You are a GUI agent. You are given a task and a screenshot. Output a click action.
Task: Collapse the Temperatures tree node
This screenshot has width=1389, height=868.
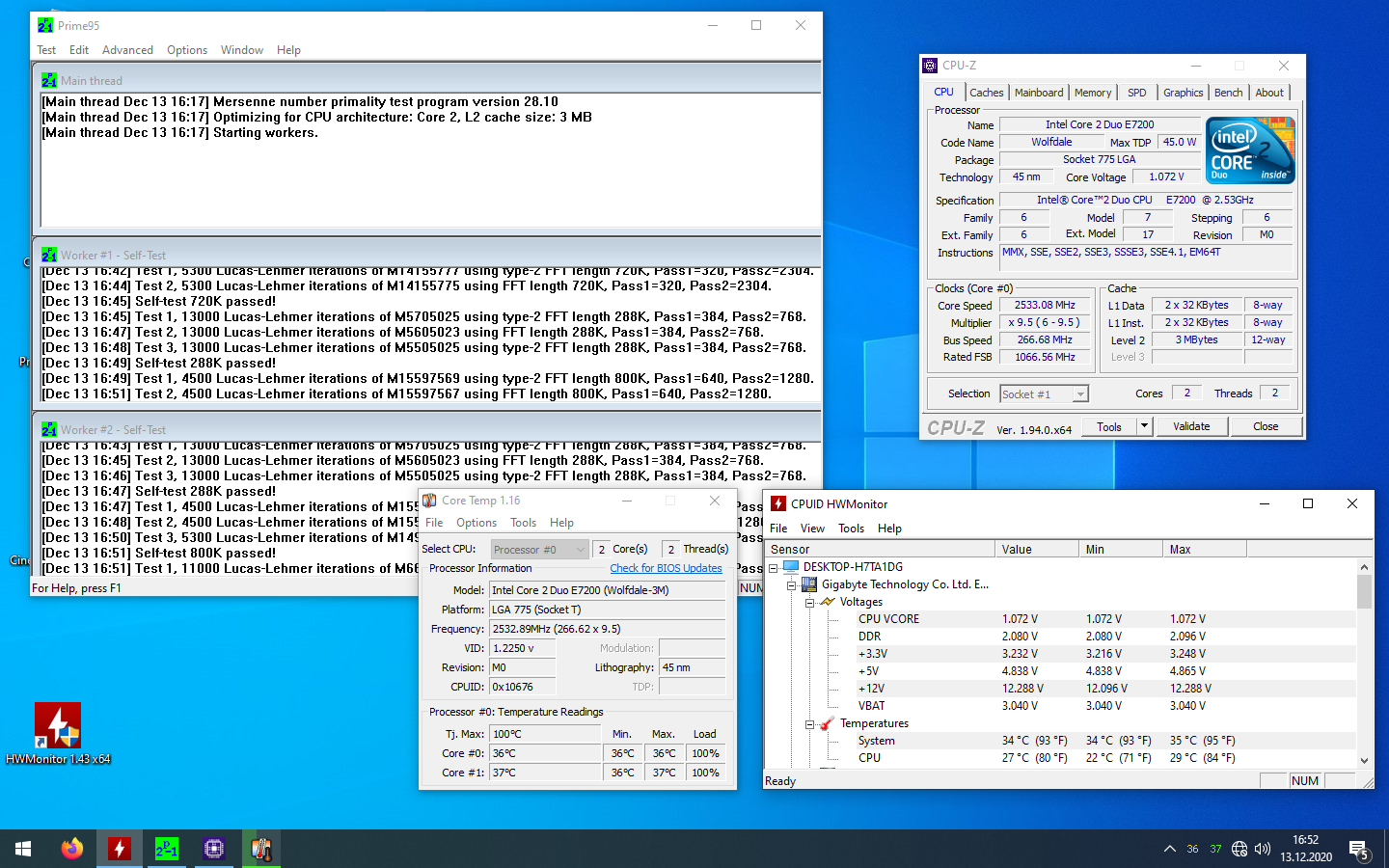coord(809,723)
